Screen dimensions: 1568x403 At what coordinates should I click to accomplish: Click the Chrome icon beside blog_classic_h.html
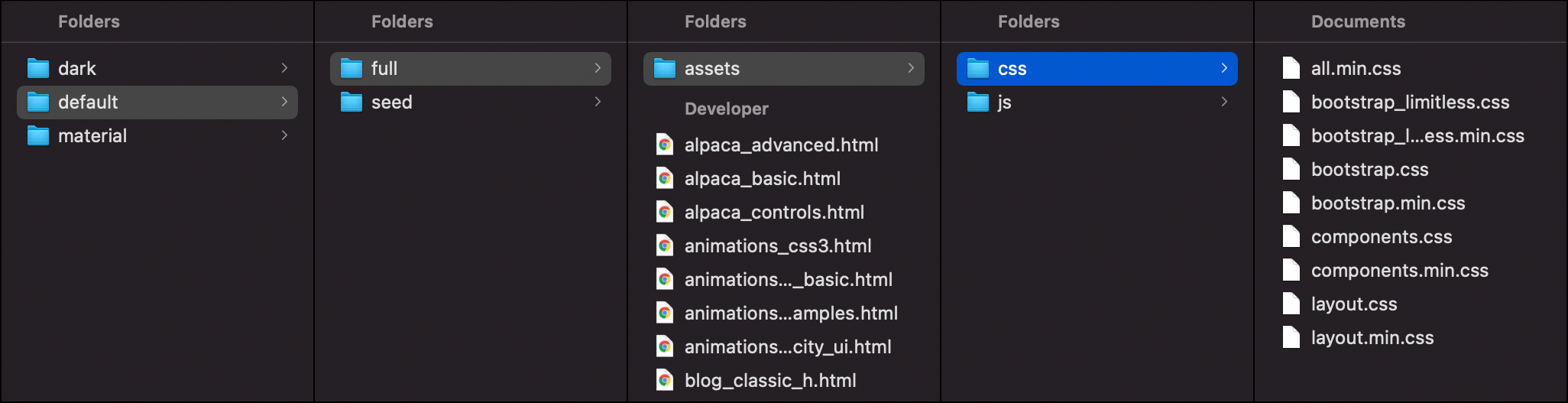665,380
